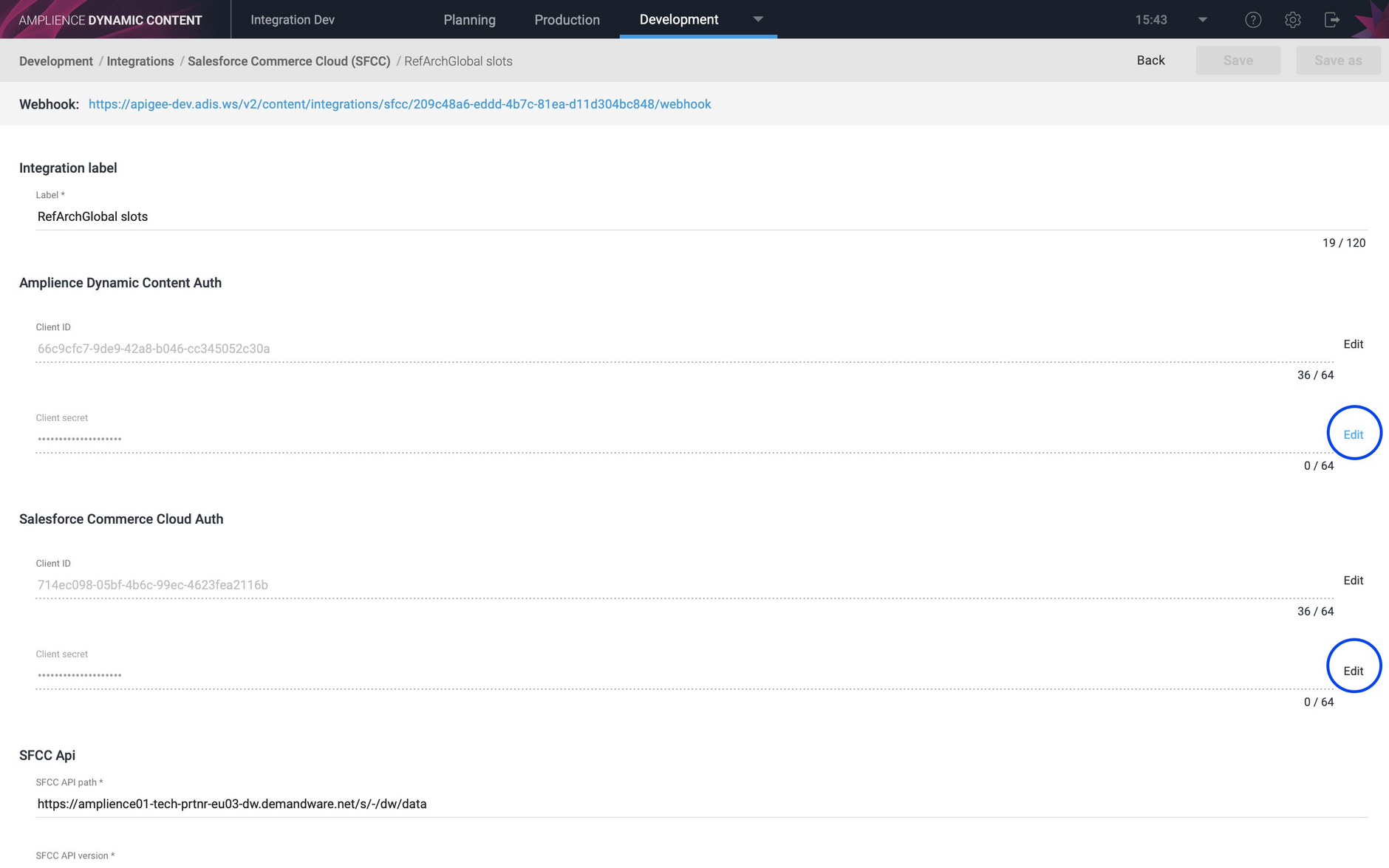Viewport: 1389px width, 868px height.
Task: Click the Label input field
Action: tap(701, 216)
